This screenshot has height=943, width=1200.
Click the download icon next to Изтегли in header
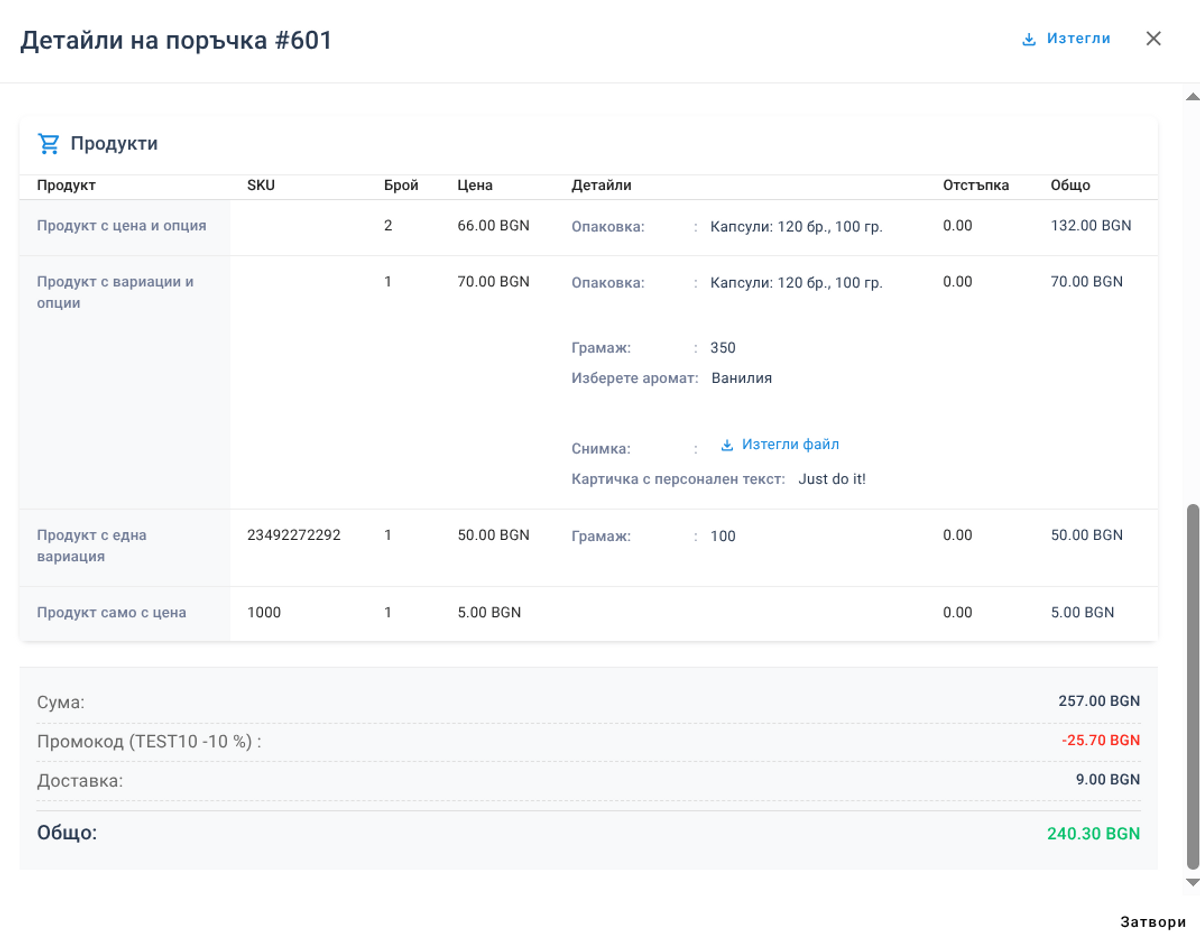coord(1029,40)
